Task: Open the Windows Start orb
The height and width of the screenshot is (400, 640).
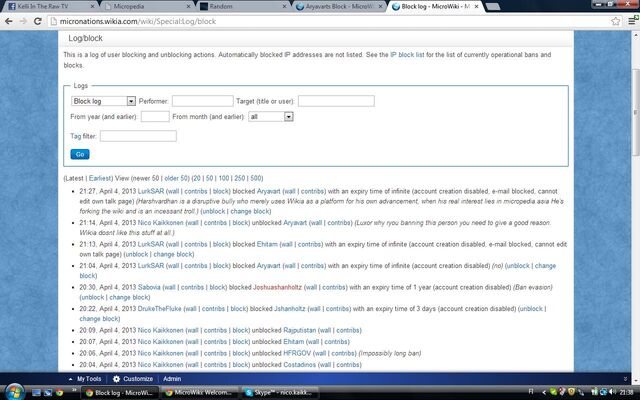Action: tap(15, 392)
